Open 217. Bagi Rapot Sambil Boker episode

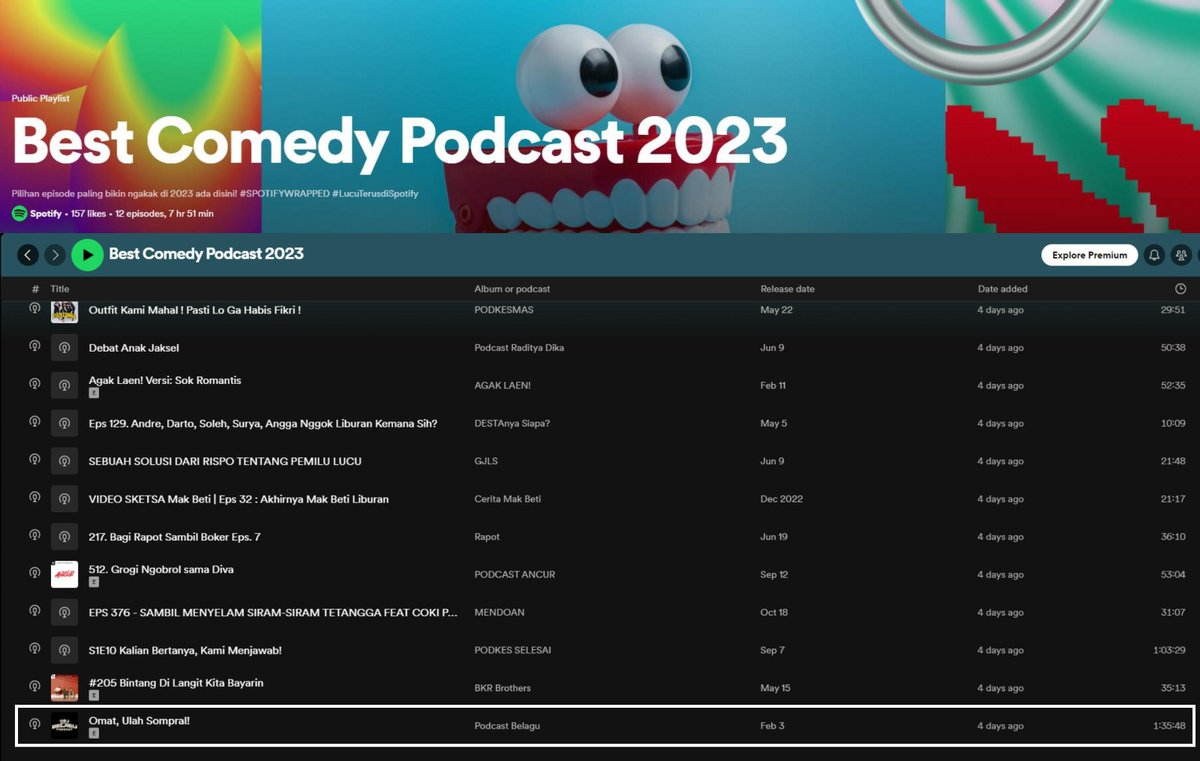(x=175, y=537)
